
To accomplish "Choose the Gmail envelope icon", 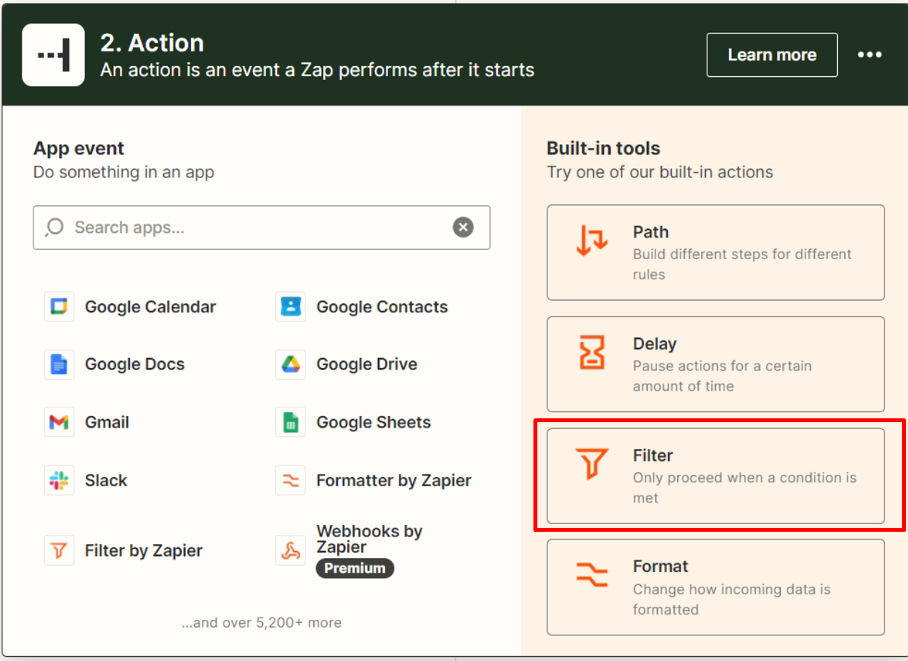I will point(59,422).
